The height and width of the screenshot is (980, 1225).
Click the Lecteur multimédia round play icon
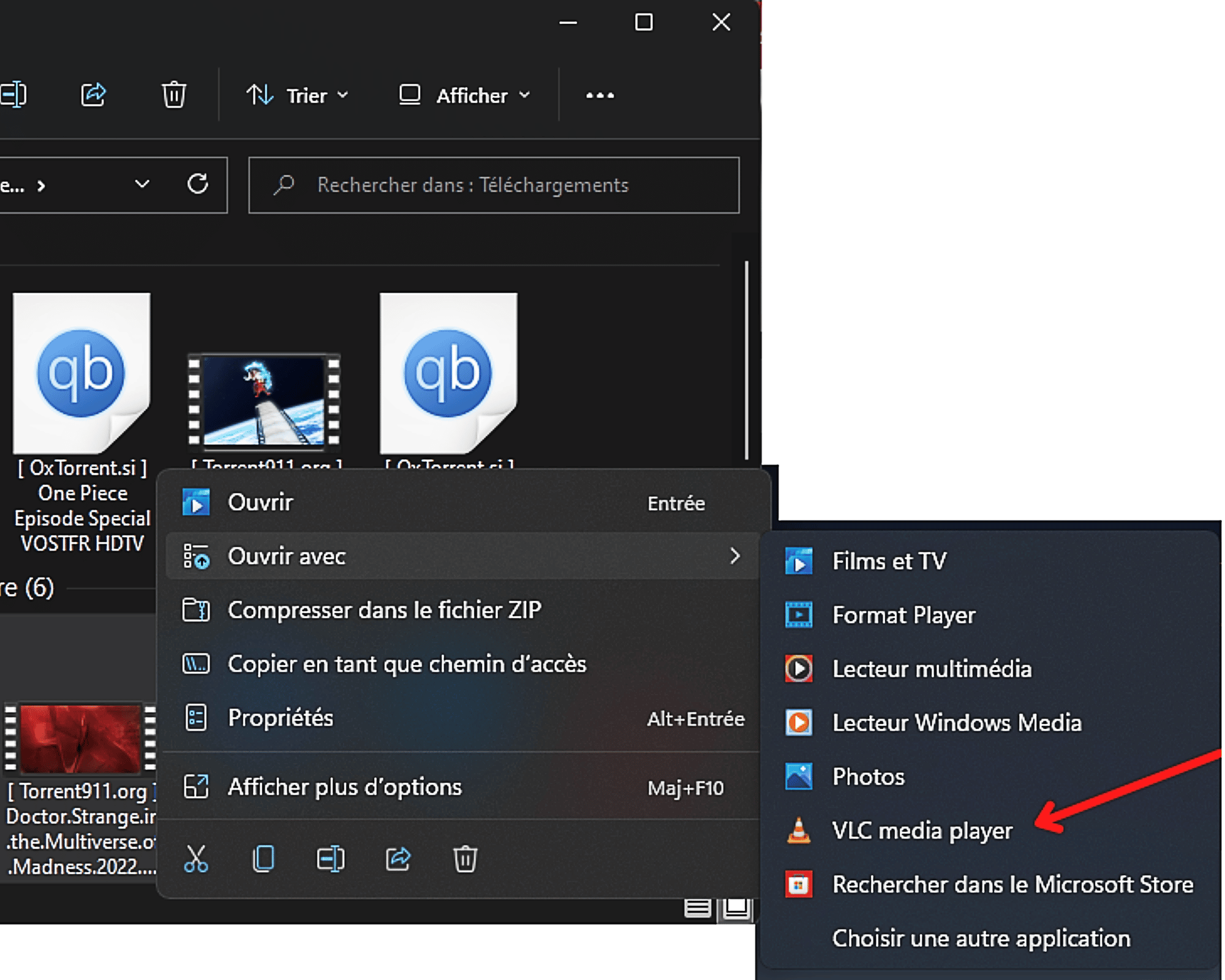799,669
